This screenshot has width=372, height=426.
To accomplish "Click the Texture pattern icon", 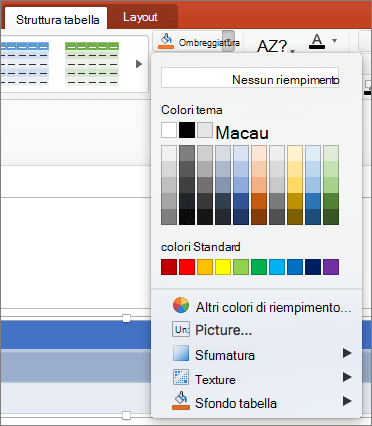I will point(181,377).
